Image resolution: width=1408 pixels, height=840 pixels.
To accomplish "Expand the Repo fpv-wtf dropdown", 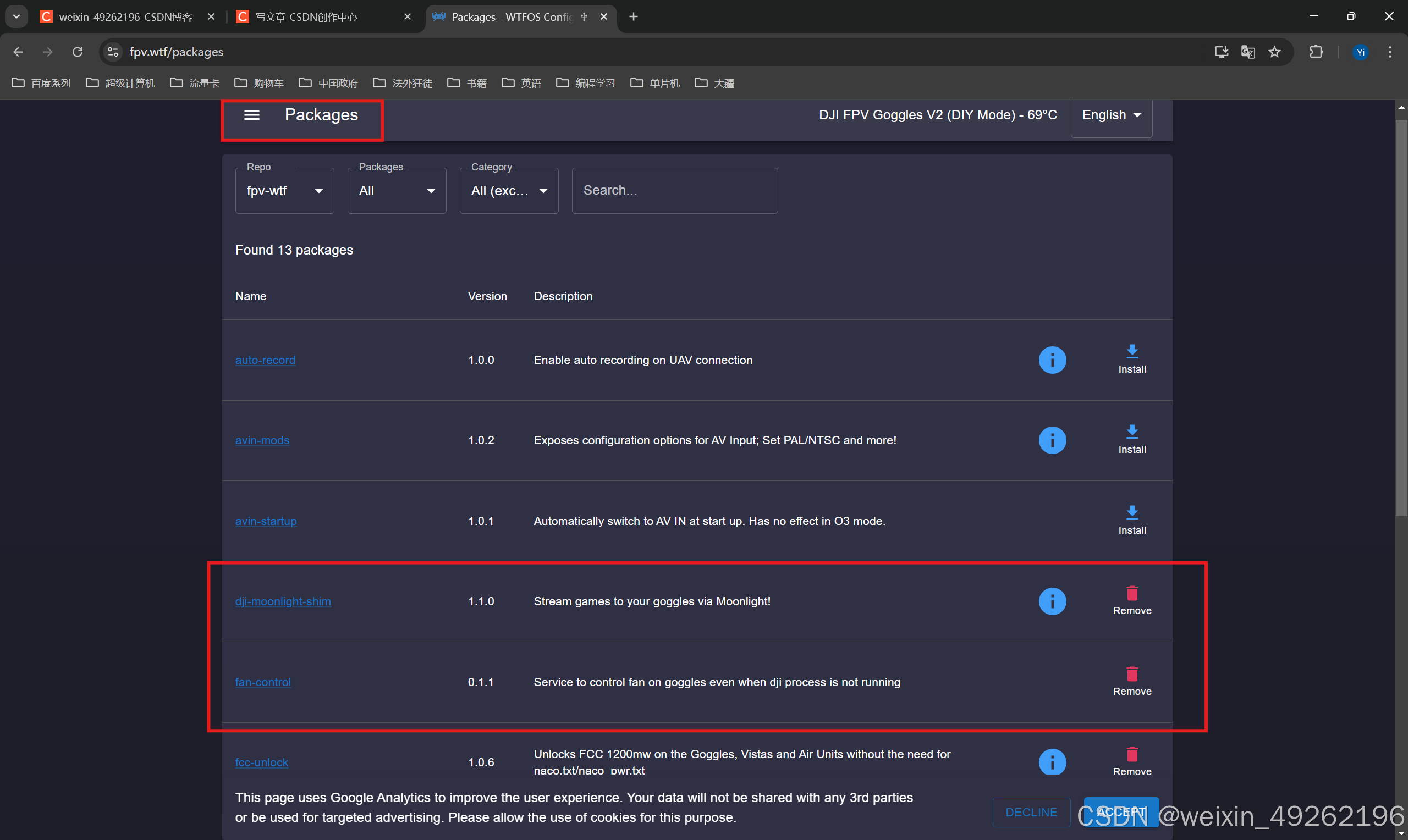I will coord(284,191).
